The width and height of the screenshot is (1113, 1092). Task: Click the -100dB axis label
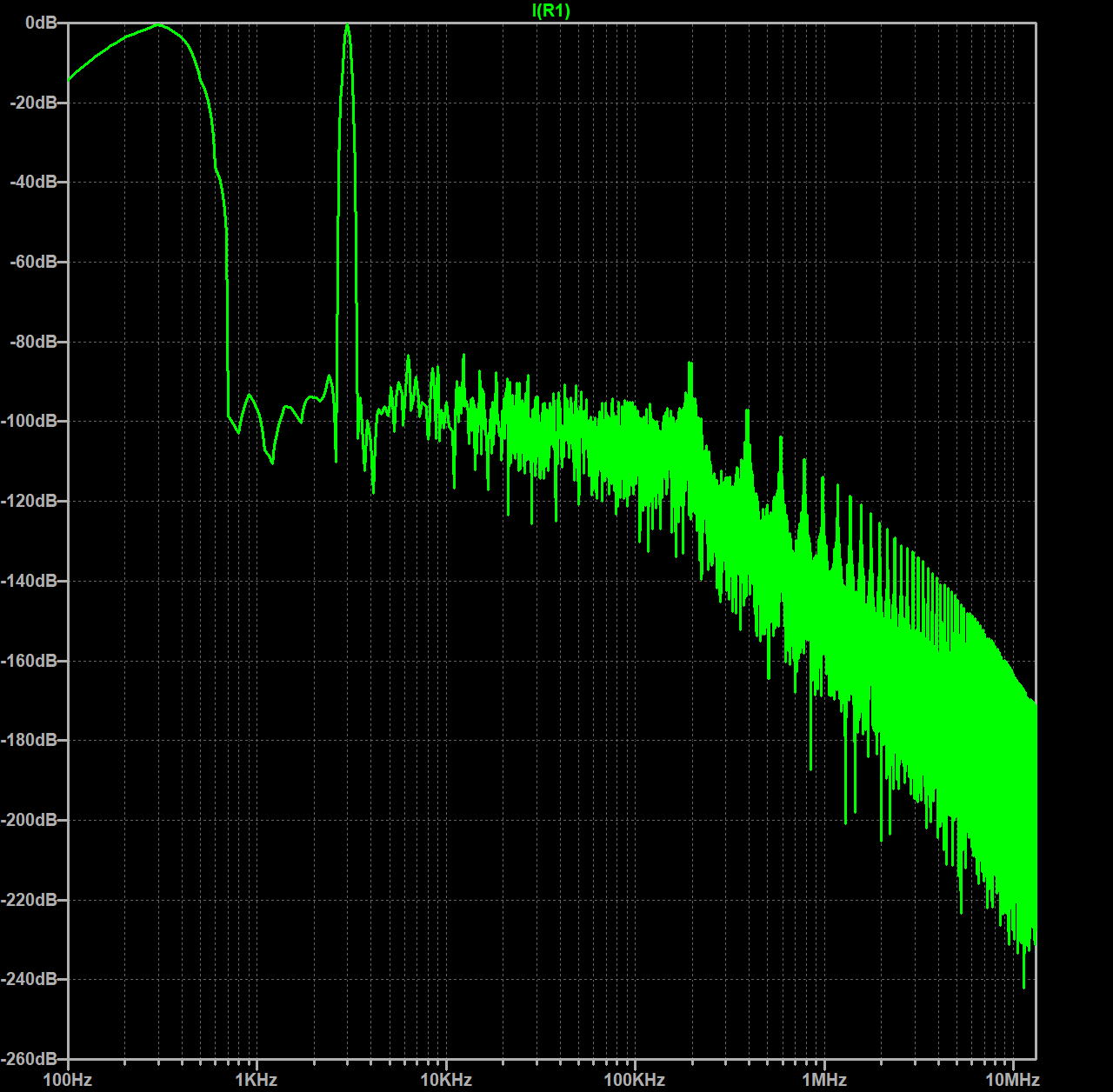pyautogui.click(x=30, y=421)
